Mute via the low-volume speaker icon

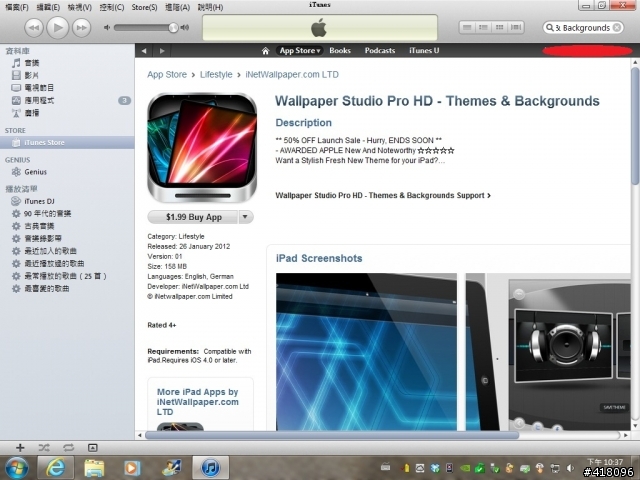click(107, 27)
